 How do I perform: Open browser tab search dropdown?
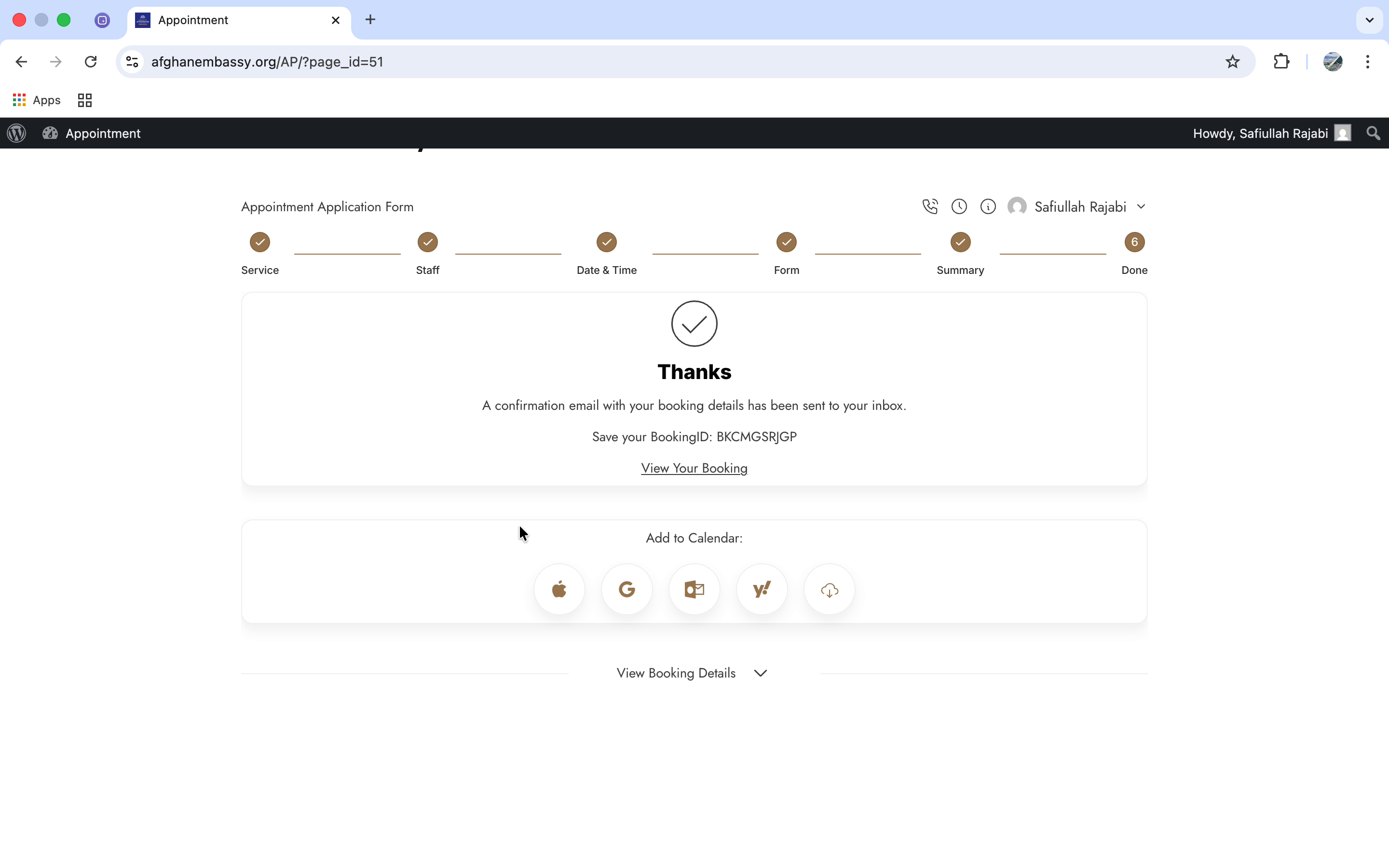point(1369,19)
